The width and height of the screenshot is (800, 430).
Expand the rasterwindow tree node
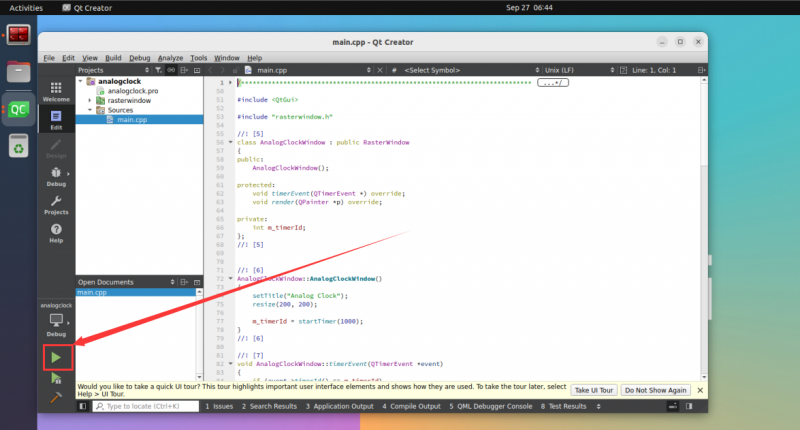[x=90, y=100]
